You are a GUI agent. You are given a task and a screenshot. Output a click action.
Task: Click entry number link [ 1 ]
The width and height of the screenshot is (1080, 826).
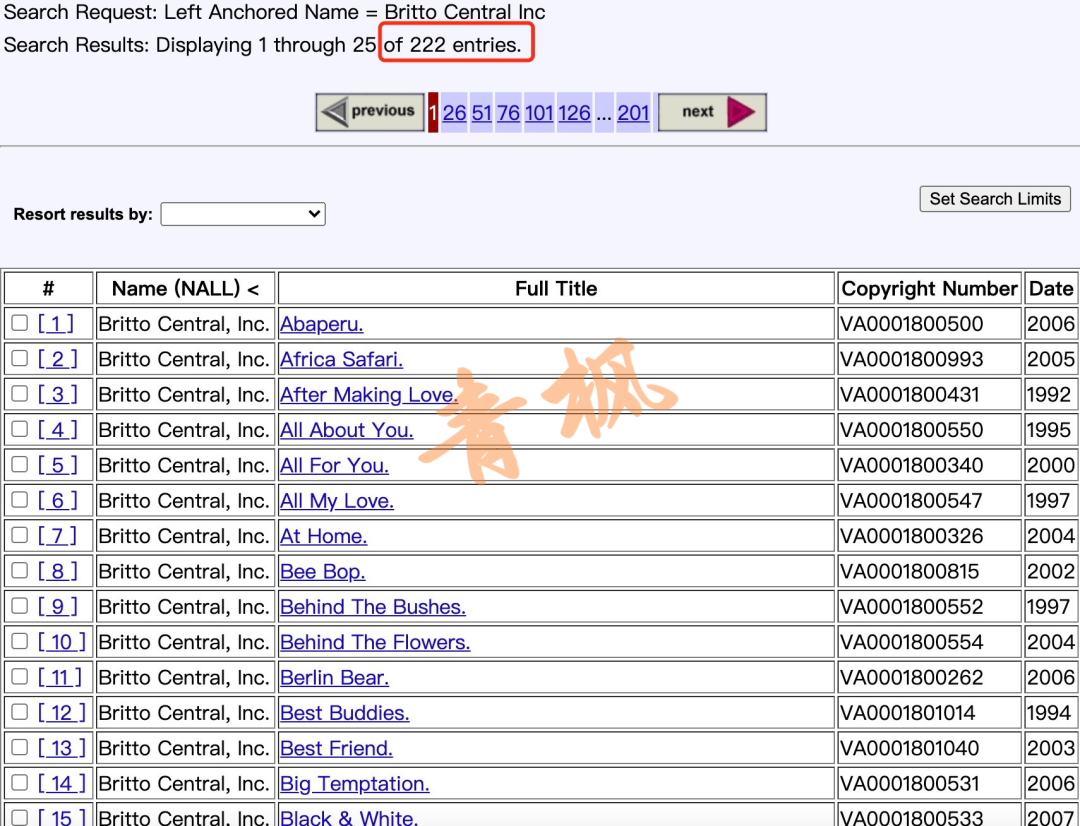[x=56, y=323]
